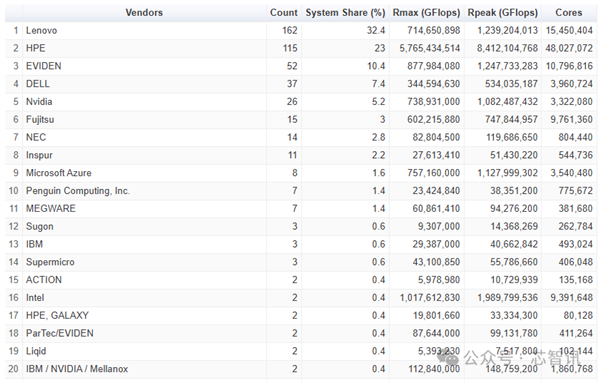
Task: Click the Supermicro vendor entry
Action: coord(50,262)
